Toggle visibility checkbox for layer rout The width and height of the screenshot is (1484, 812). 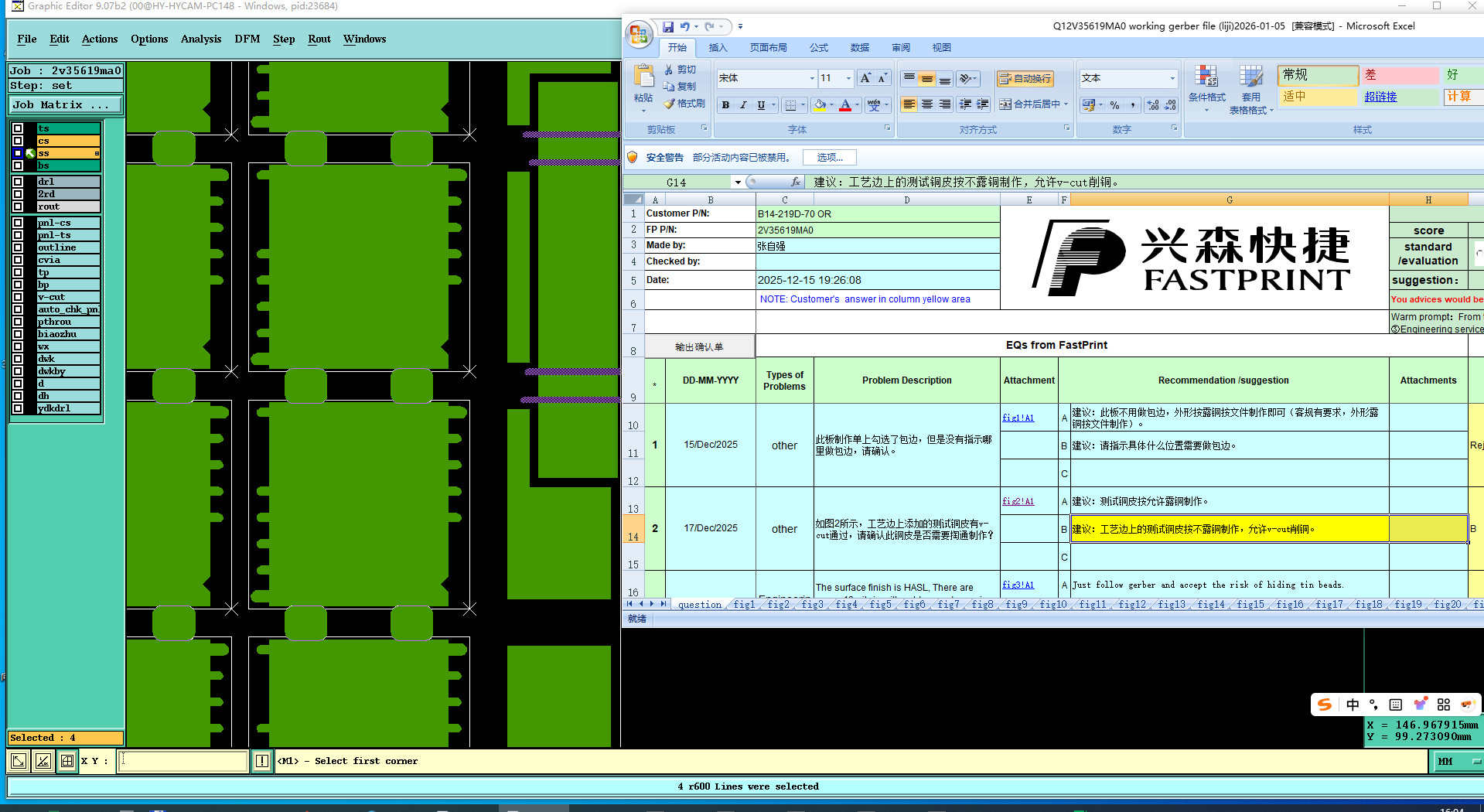click(x=18, y=207)
